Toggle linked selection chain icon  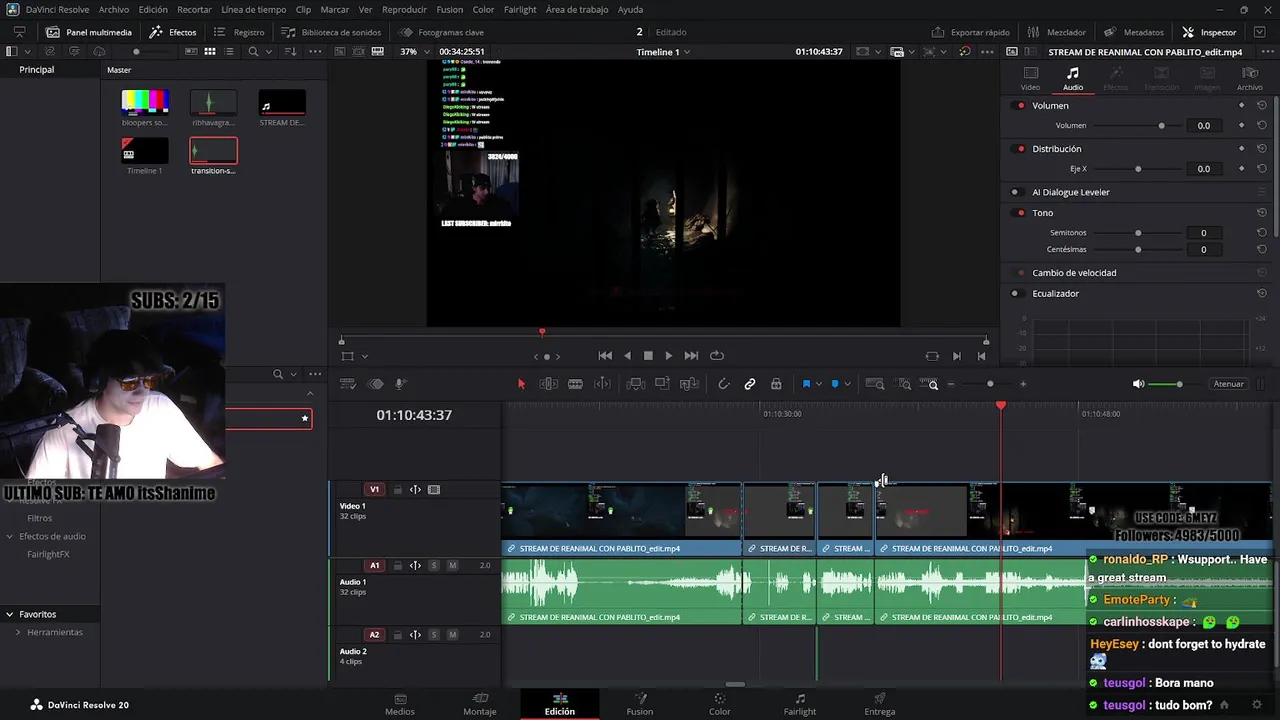(750, 384)
